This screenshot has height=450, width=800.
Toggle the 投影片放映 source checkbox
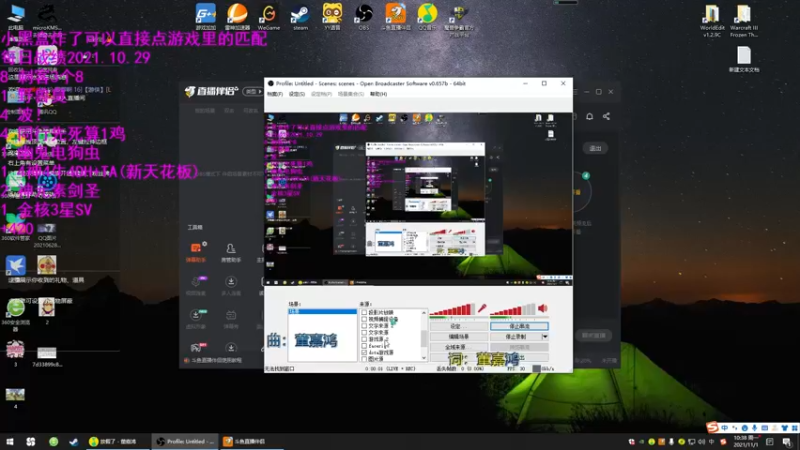click(x=364, y=312)
